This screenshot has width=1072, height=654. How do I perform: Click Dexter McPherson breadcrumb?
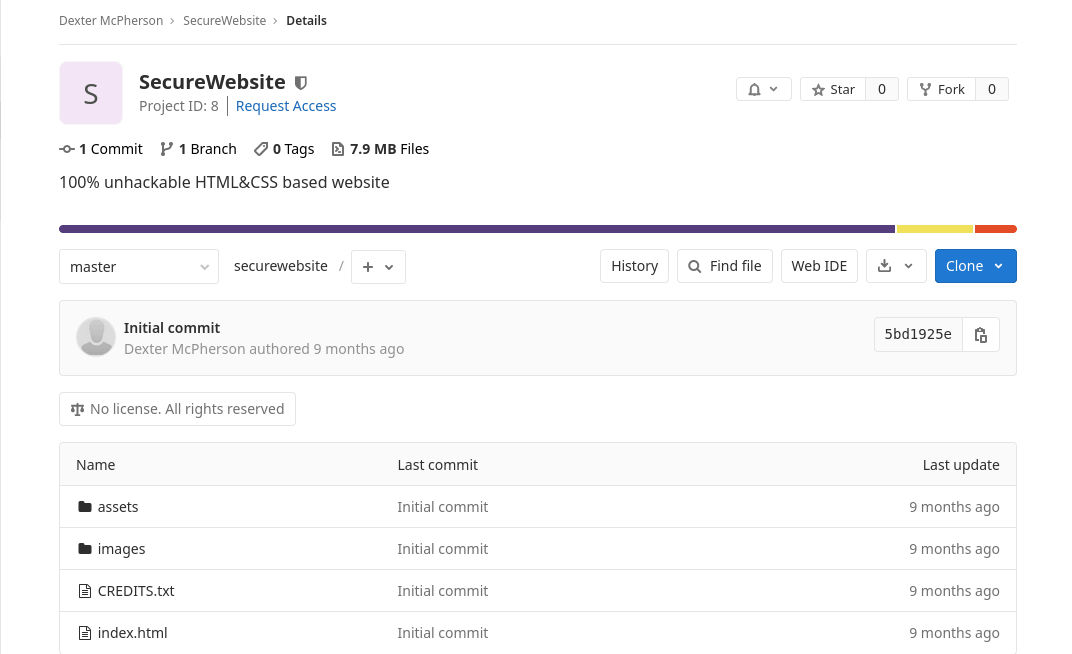click(x=112, y=20)
